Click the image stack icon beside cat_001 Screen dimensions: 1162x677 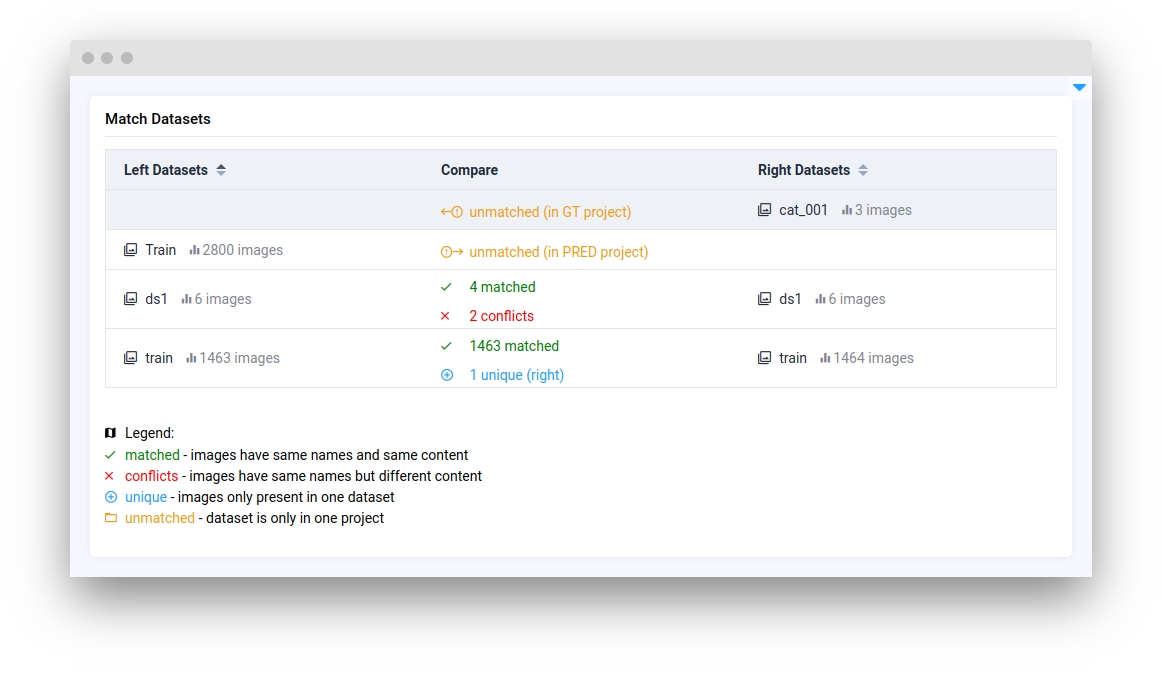(765, 211)
